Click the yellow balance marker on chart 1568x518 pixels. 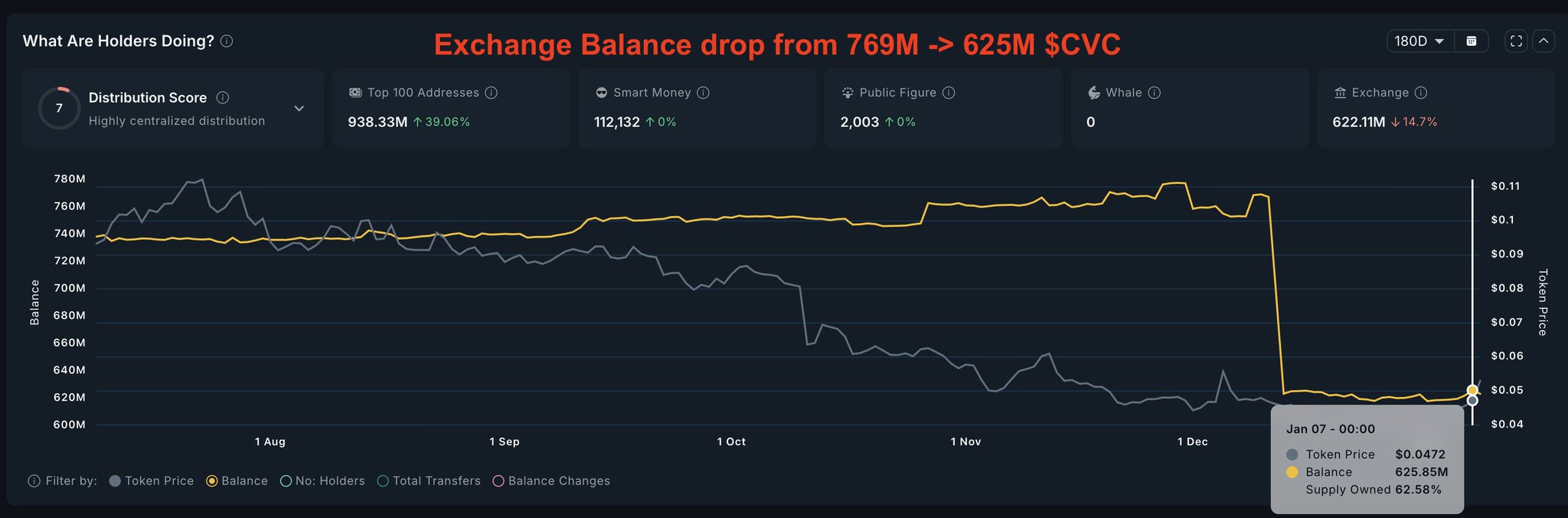tap(1472, 390)
